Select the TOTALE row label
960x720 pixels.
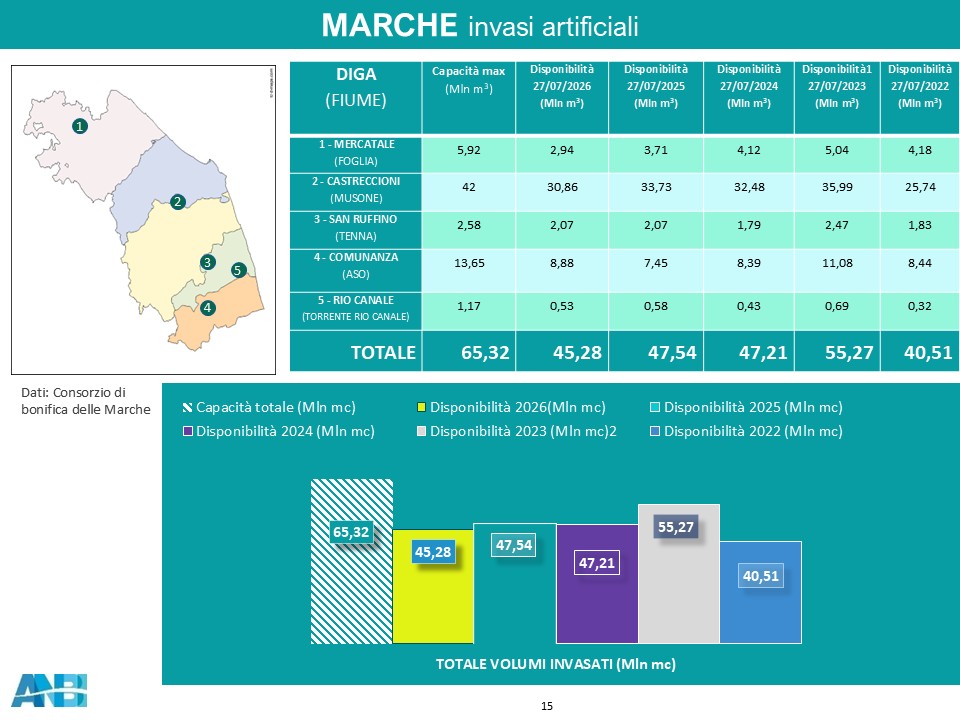click(x=383, y=353)
